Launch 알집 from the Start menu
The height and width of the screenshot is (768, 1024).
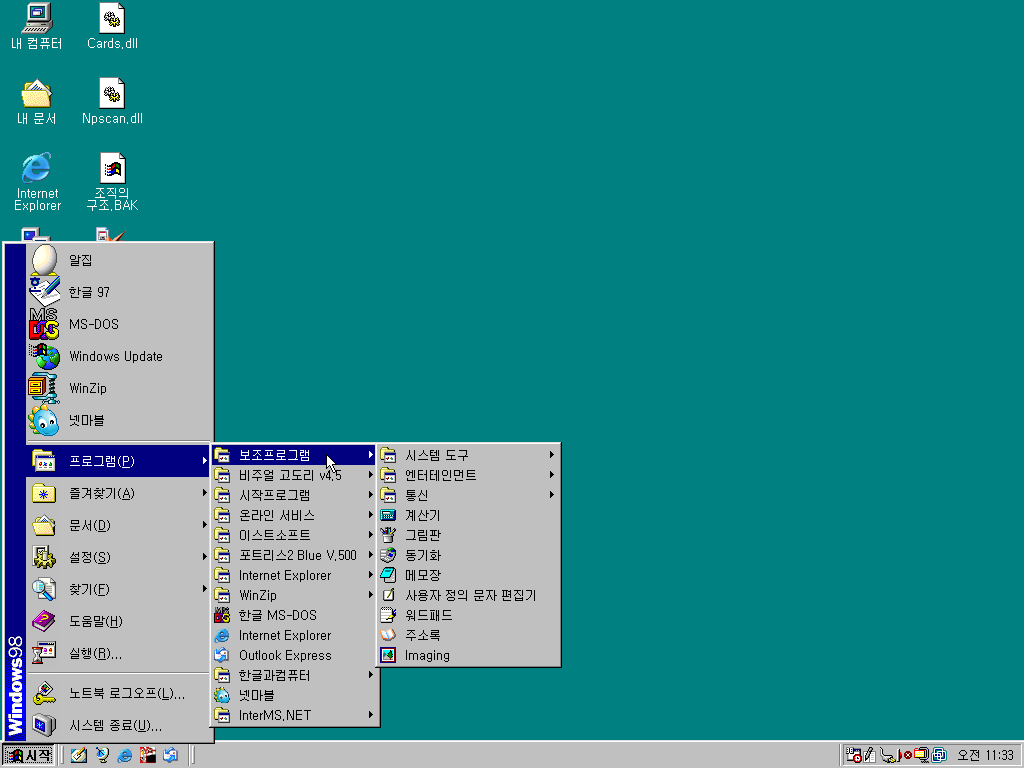click(x=120, y=260)
